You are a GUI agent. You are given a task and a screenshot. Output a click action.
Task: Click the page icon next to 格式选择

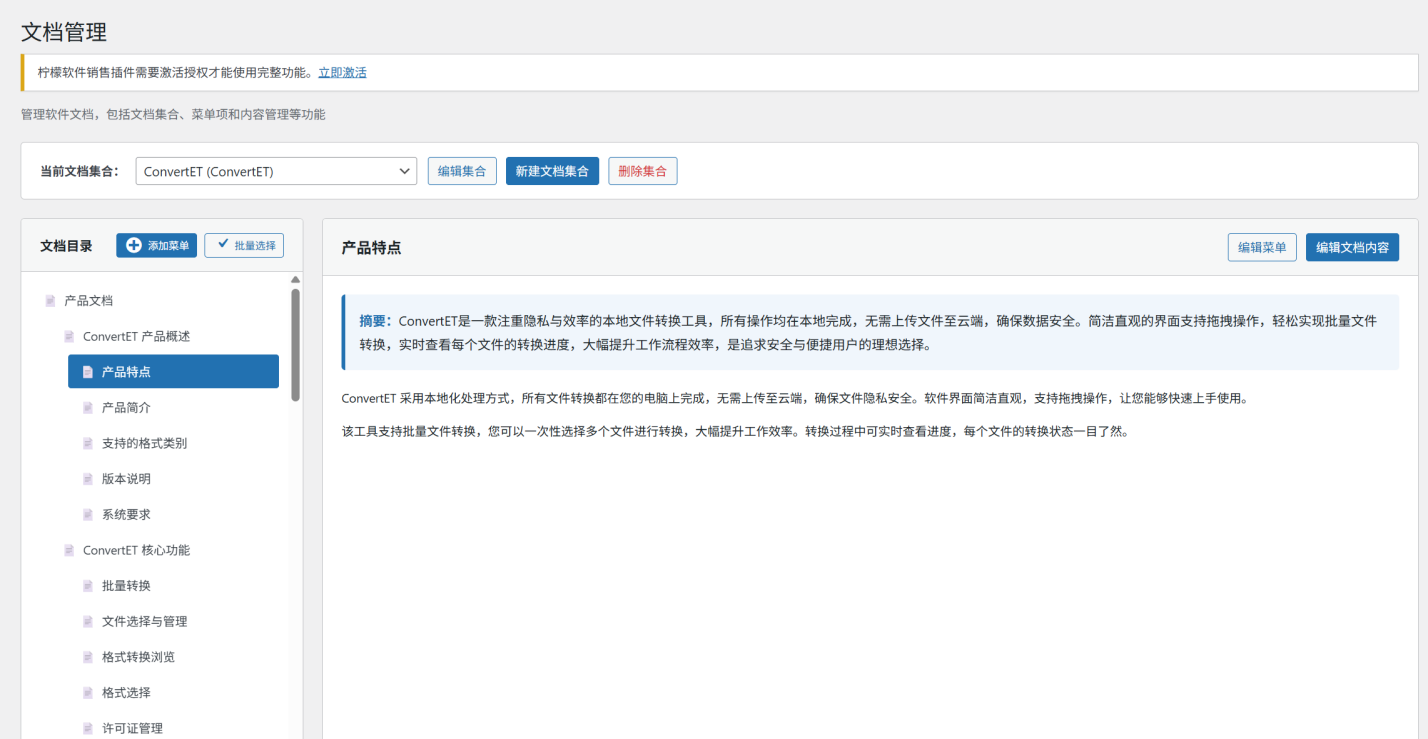88,693
